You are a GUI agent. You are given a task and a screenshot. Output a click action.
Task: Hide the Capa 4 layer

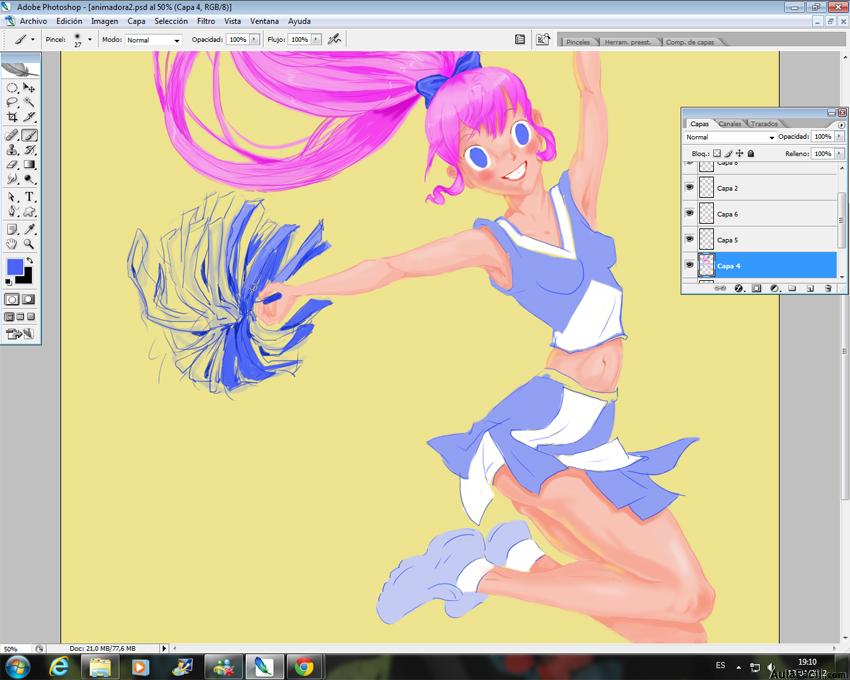point(690,265)
